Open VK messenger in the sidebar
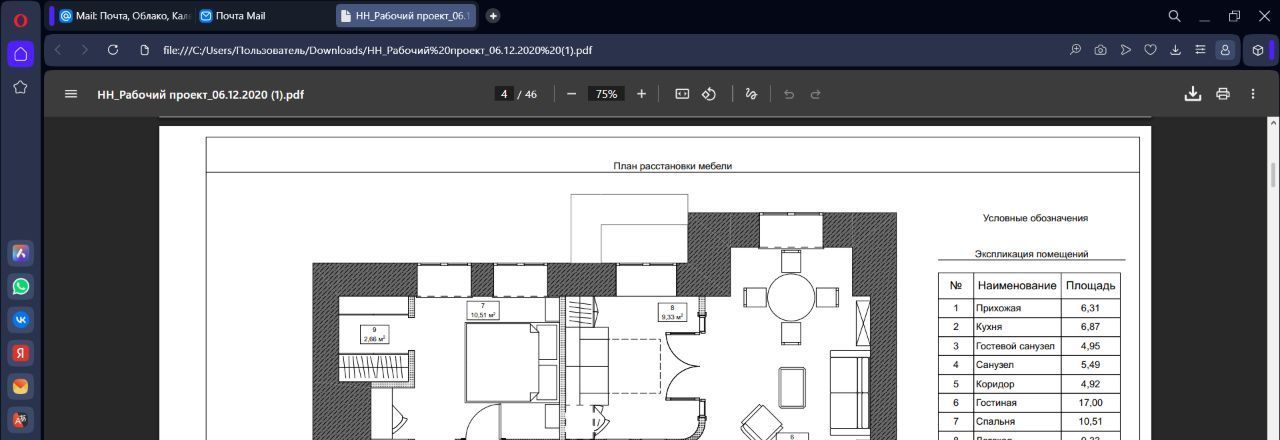This screenshot has height=440, width=1280. tap(20, 320)
